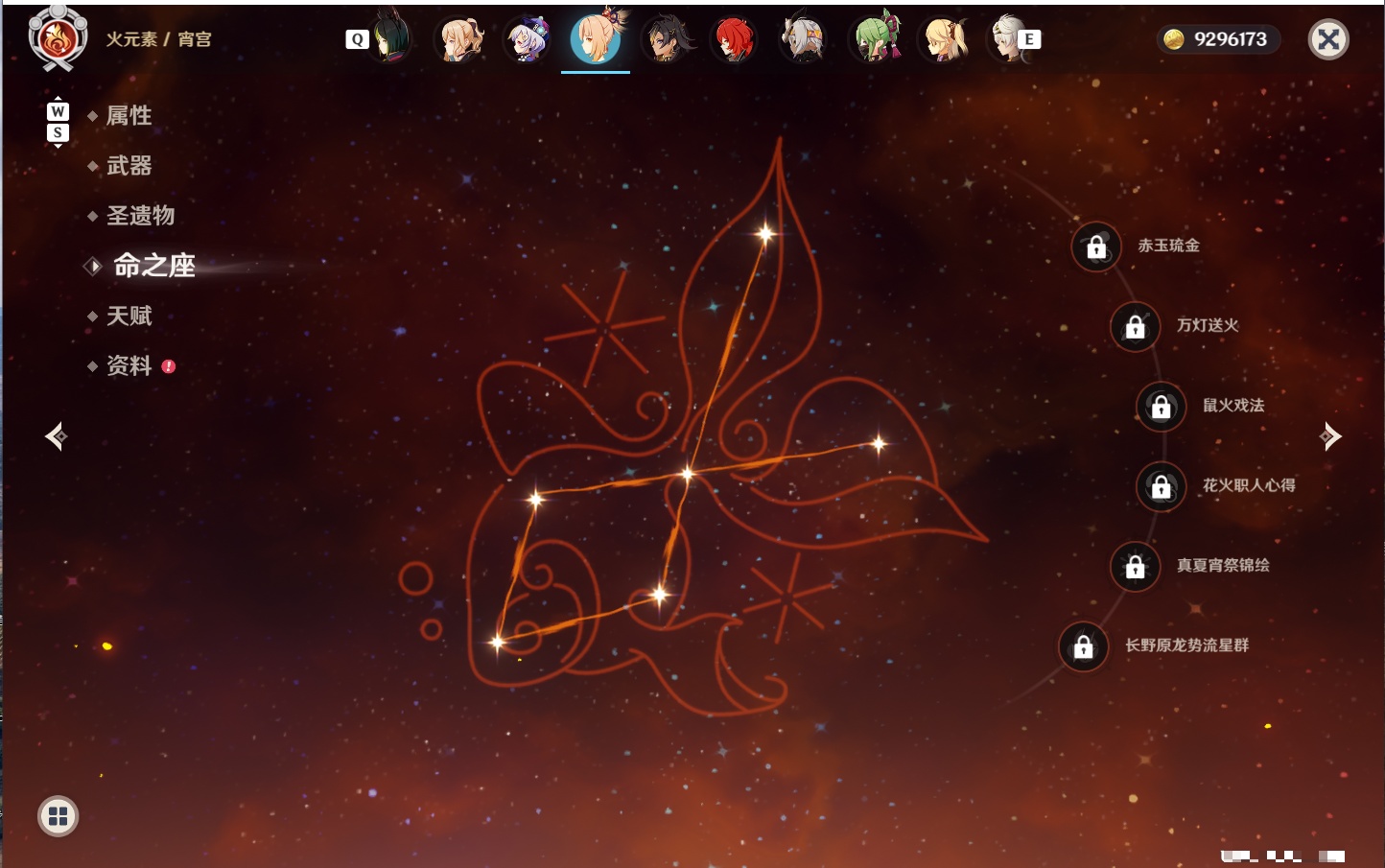1385x868 pixels.
Task: Select Qiqi's purple-hat avatar
Action: pos(528,39)
